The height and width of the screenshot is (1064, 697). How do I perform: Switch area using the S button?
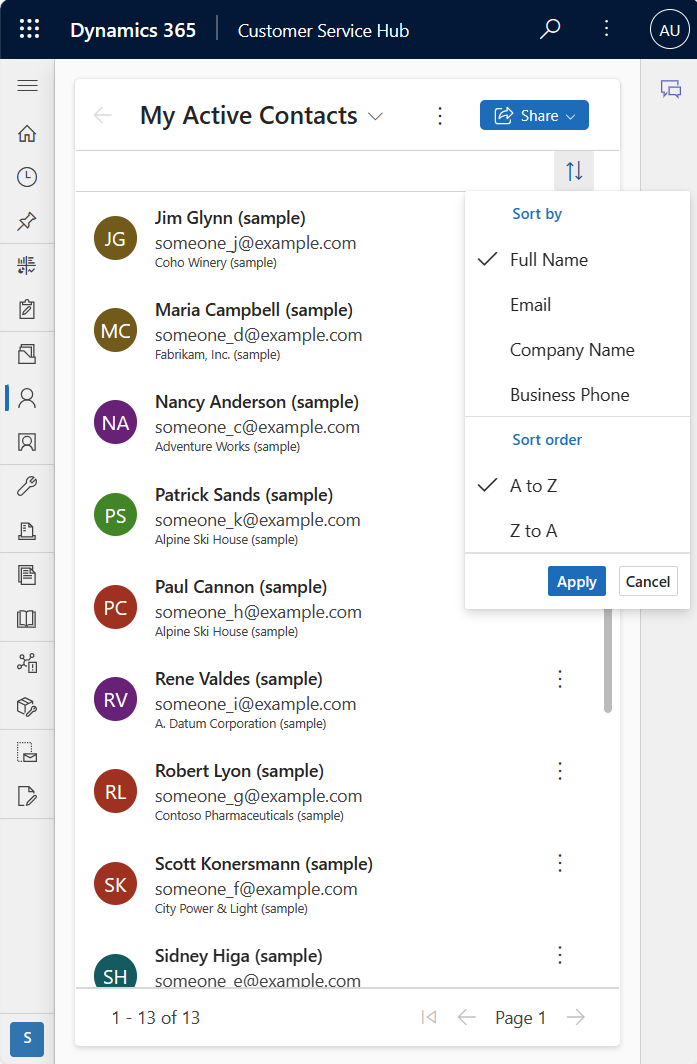pyautogui.click(x=27, y=1038)
